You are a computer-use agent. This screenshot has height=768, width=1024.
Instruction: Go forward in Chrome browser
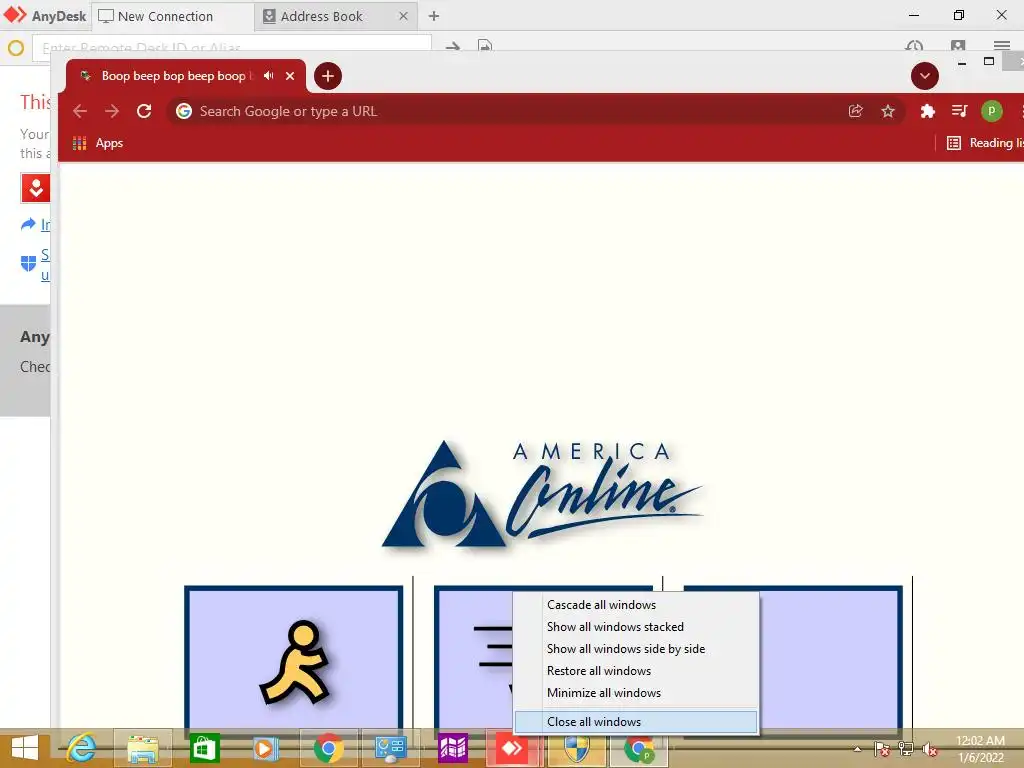click(112, 111)
